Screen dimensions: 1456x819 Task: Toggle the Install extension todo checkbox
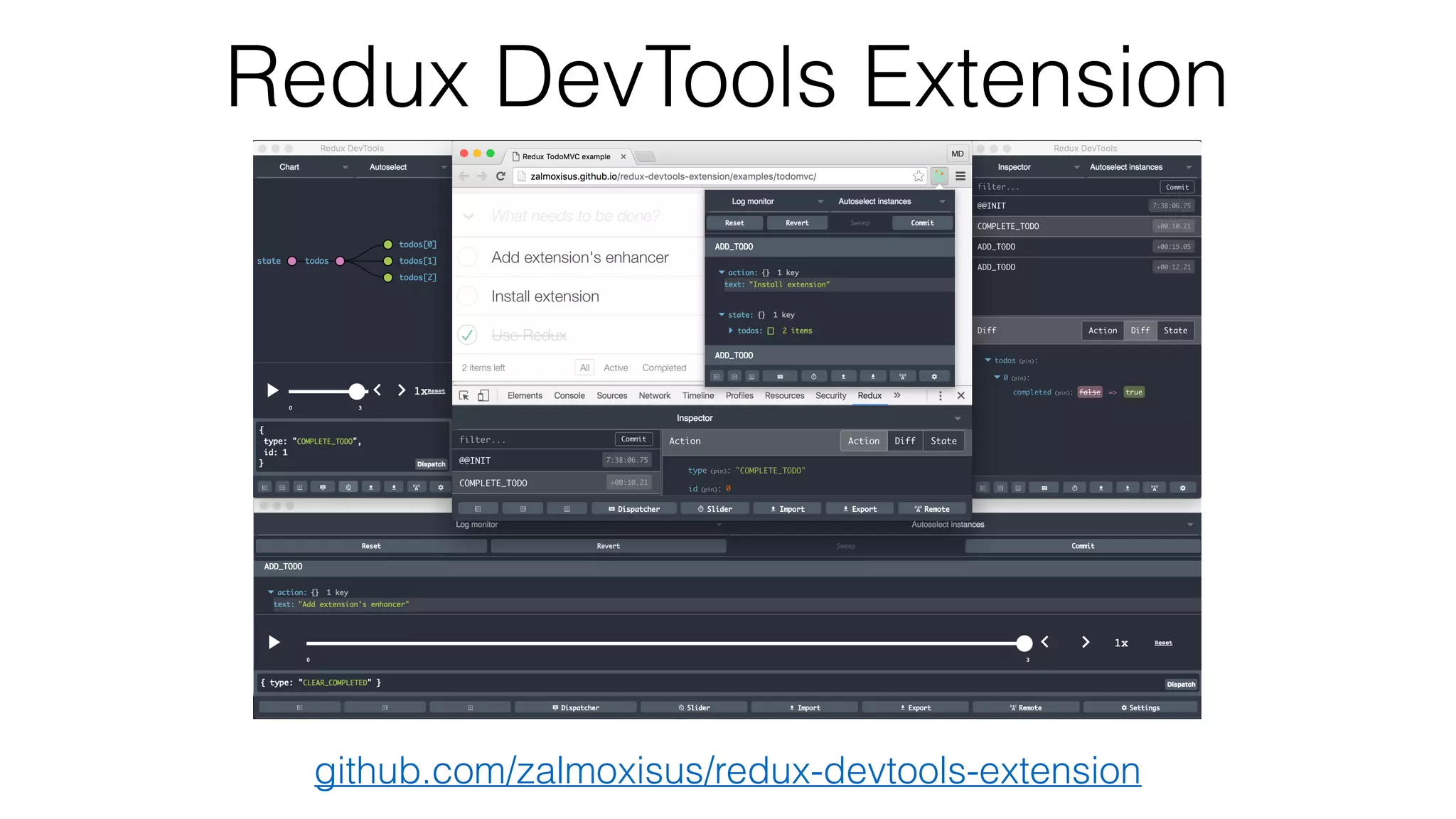468,296
